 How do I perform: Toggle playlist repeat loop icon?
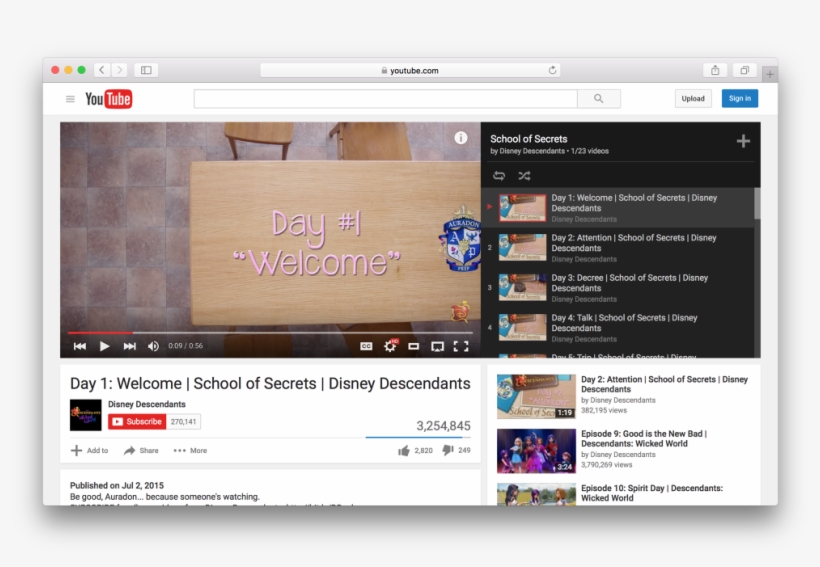(x=499, y=175)
